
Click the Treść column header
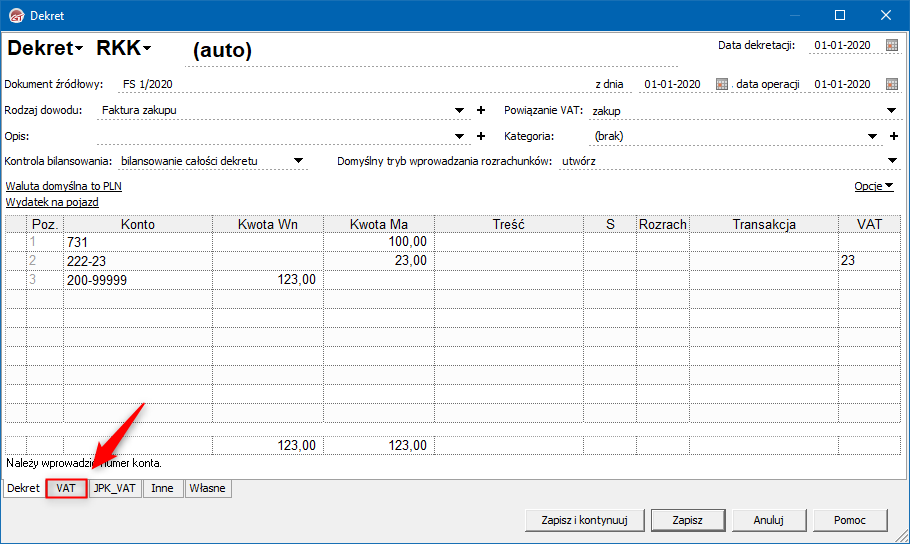[509, 224]
